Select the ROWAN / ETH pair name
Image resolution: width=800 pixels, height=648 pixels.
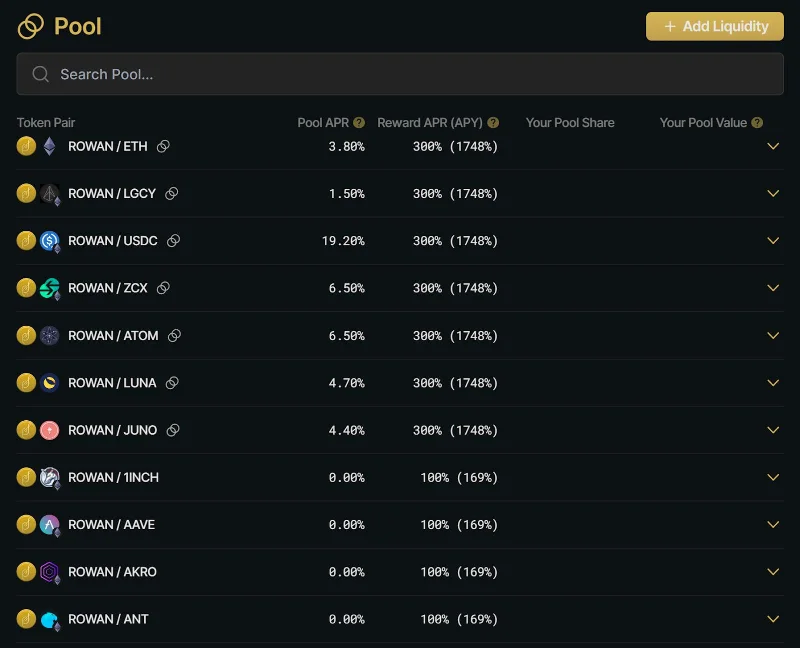108,146
